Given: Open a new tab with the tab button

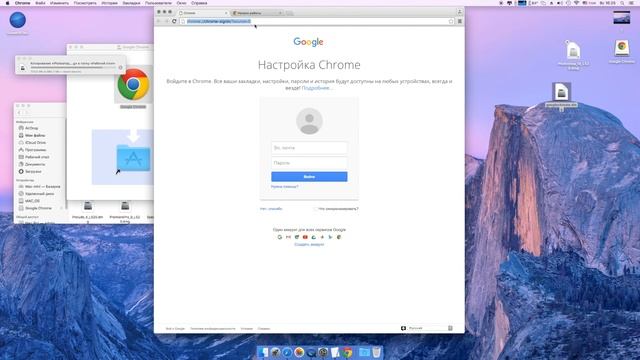Looking at the screenshot, I should tap(289, 13).
